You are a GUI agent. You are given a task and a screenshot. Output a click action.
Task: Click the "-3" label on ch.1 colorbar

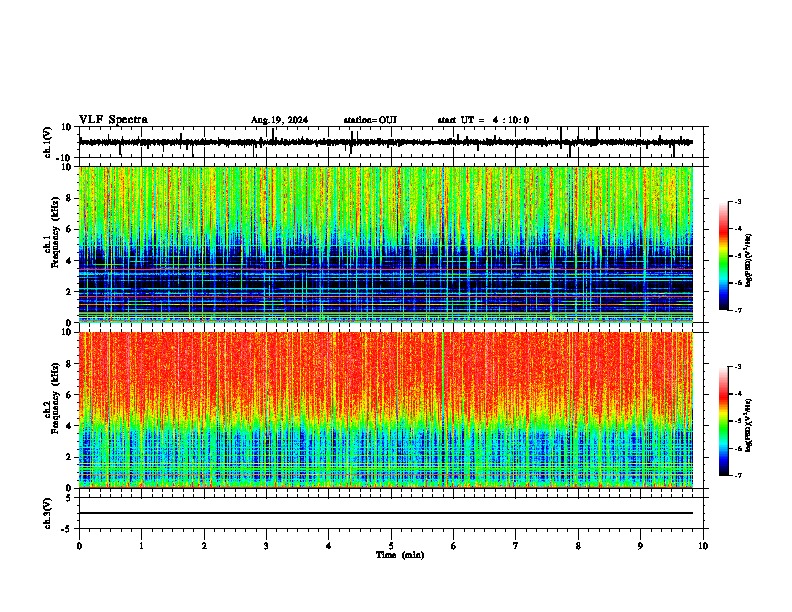[x=737, y=202]
